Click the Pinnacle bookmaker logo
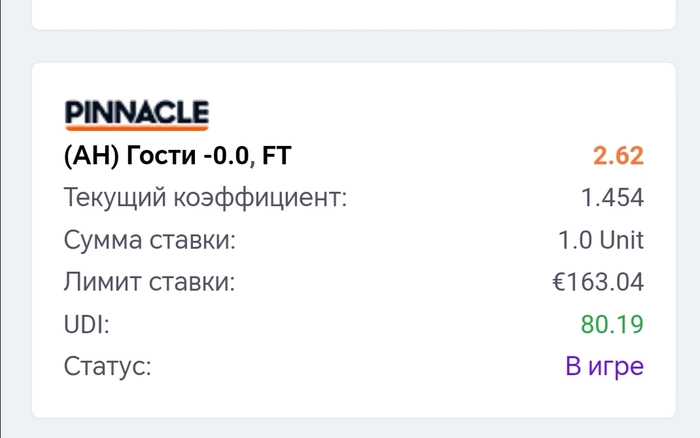Screen dimensions: 700x438 [x=136, y=112]
